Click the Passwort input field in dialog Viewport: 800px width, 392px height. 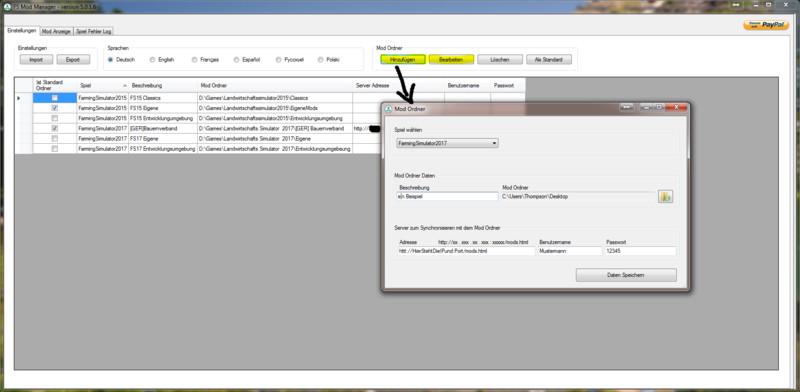coord(640,251)
